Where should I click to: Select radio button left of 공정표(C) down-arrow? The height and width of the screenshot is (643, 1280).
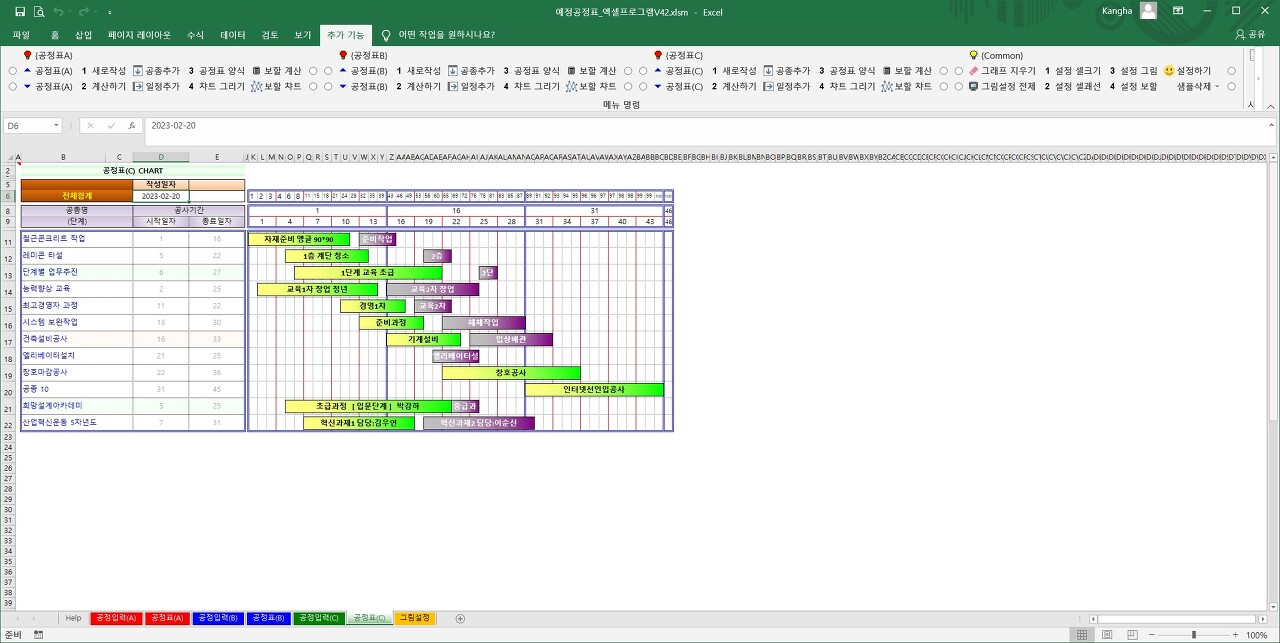tap(643, 87)
